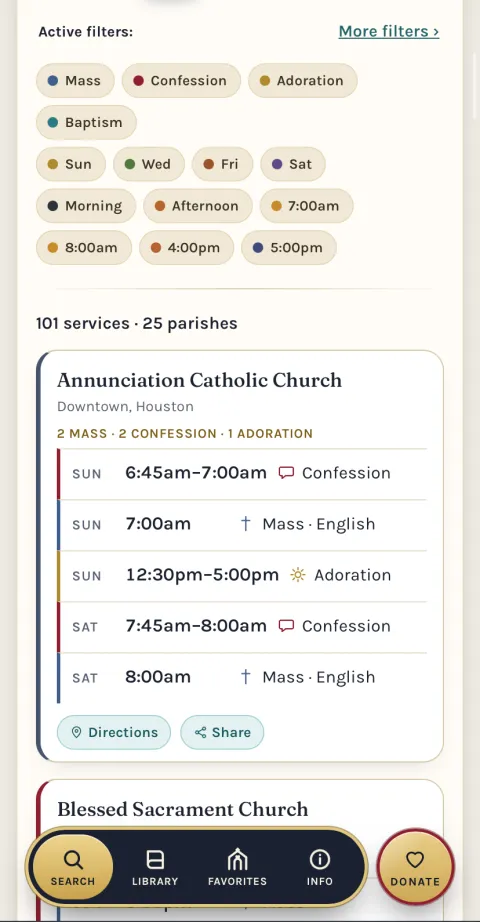Open the Search tab magnifier icon
This screenshot has width=480, height=922.
pyautogui.click(x=73, y=860)
